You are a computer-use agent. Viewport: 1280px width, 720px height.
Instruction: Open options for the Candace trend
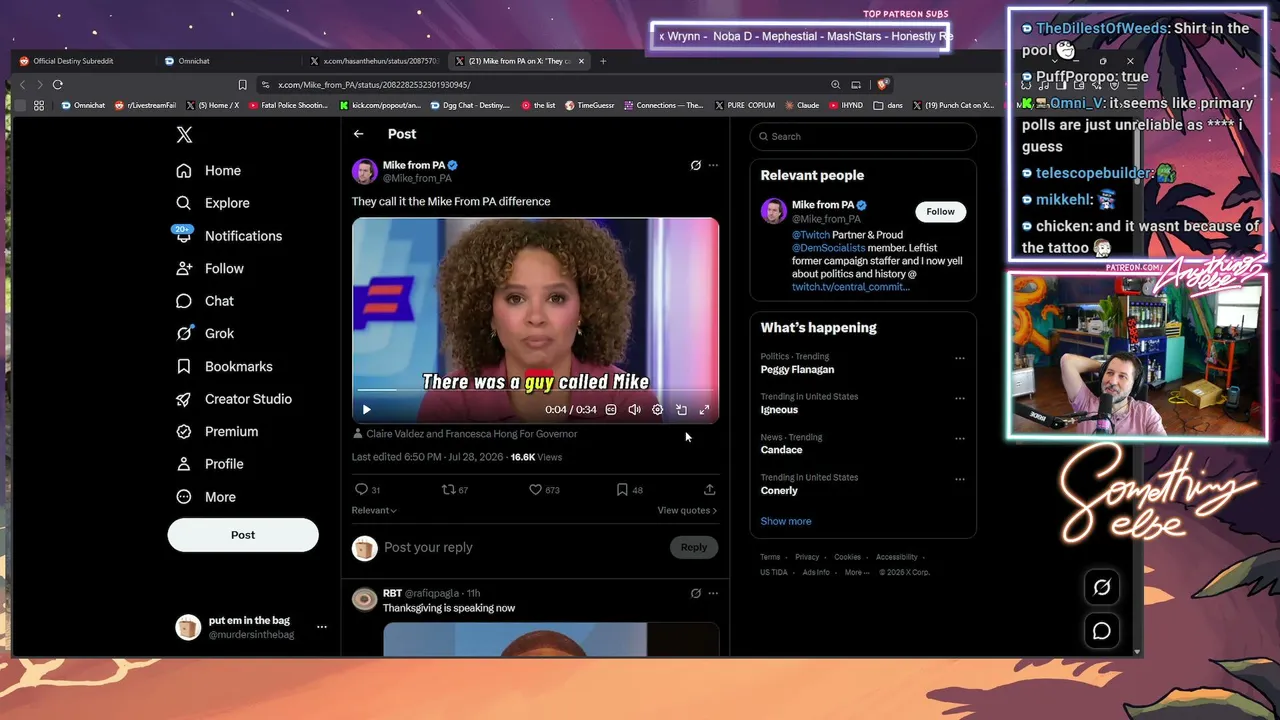click(960, 439)
